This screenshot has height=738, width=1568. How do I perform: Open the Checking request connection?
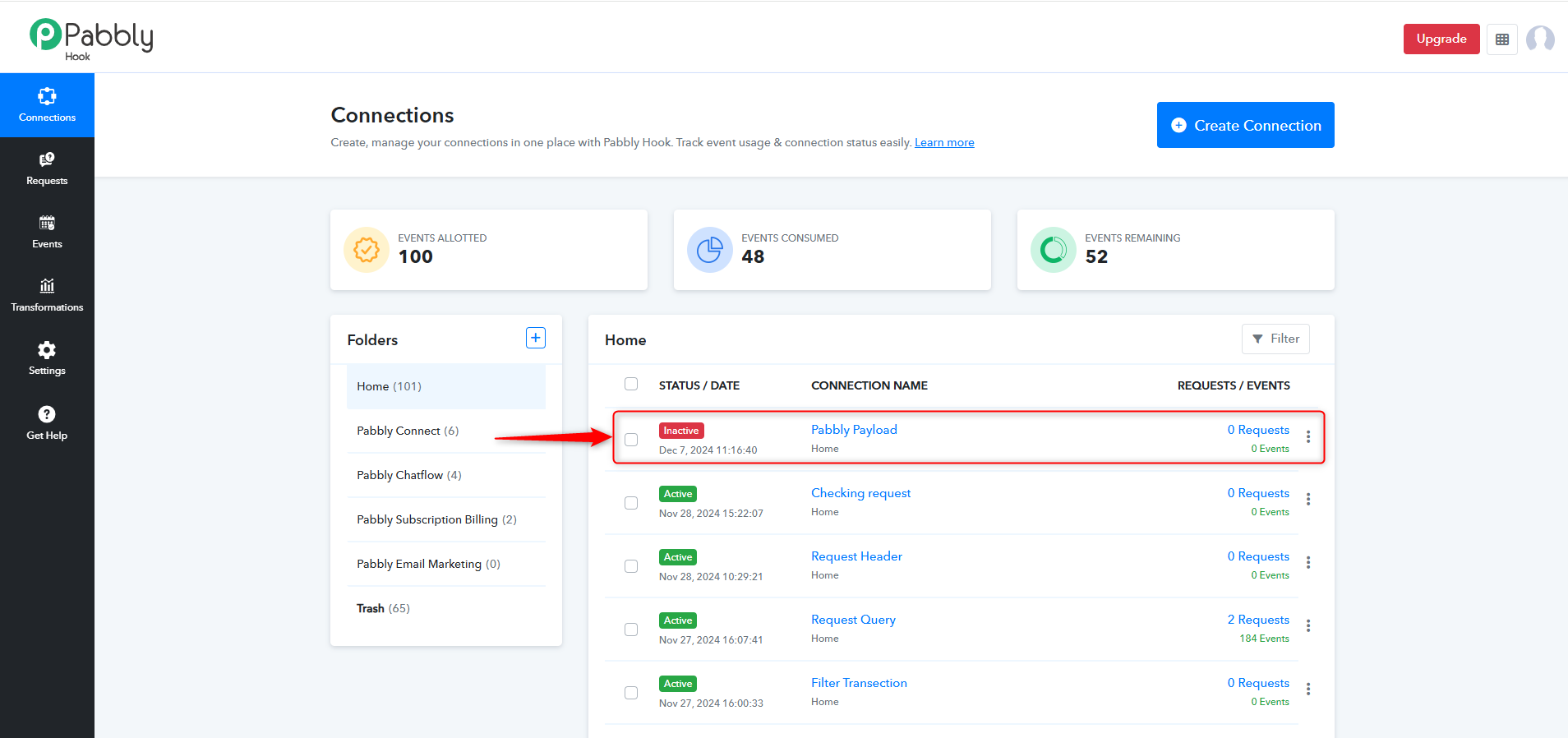pos(860,493)
